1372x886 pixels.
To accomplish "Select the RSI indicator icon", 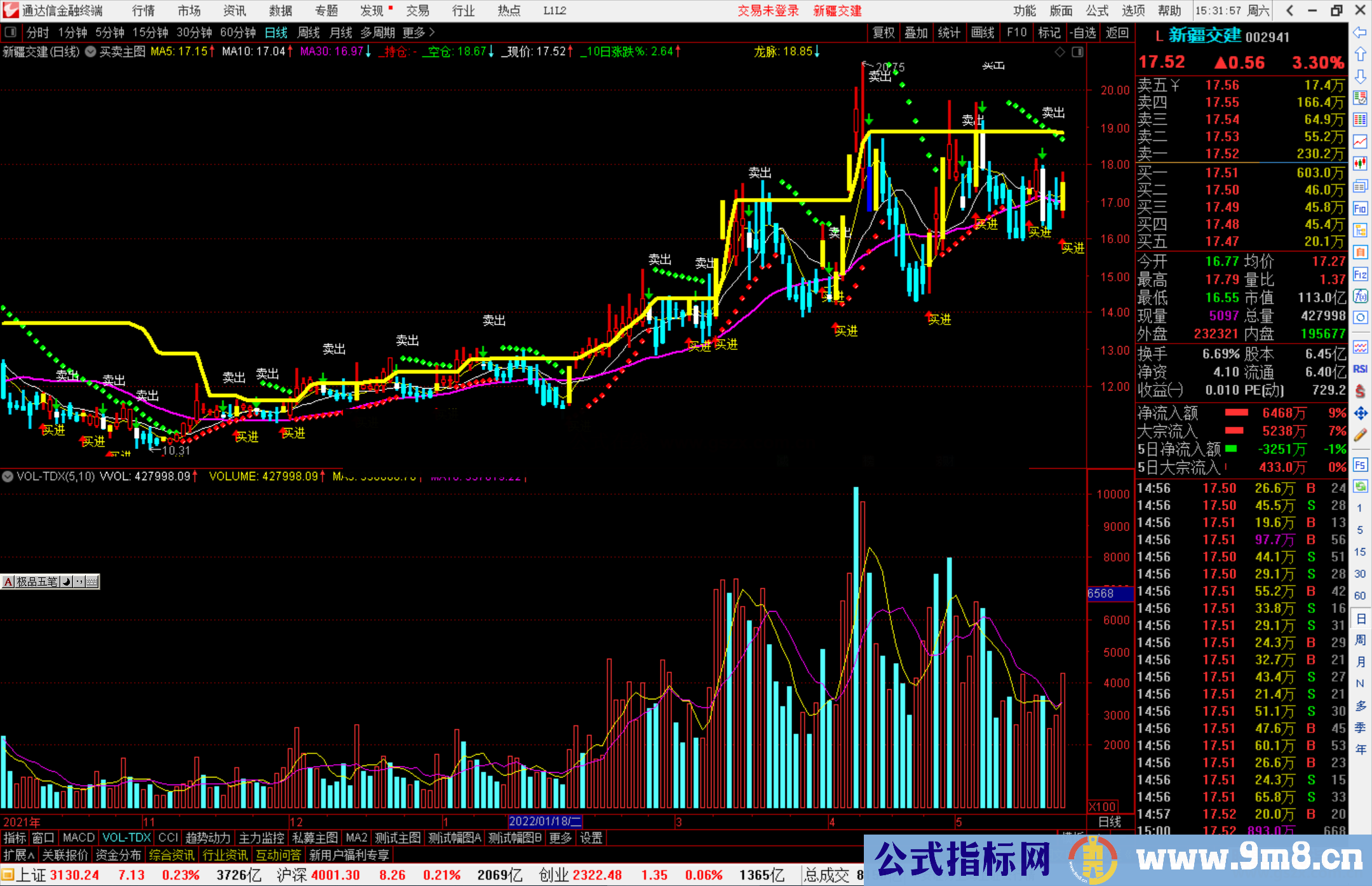I will (x=1360, y=369).
